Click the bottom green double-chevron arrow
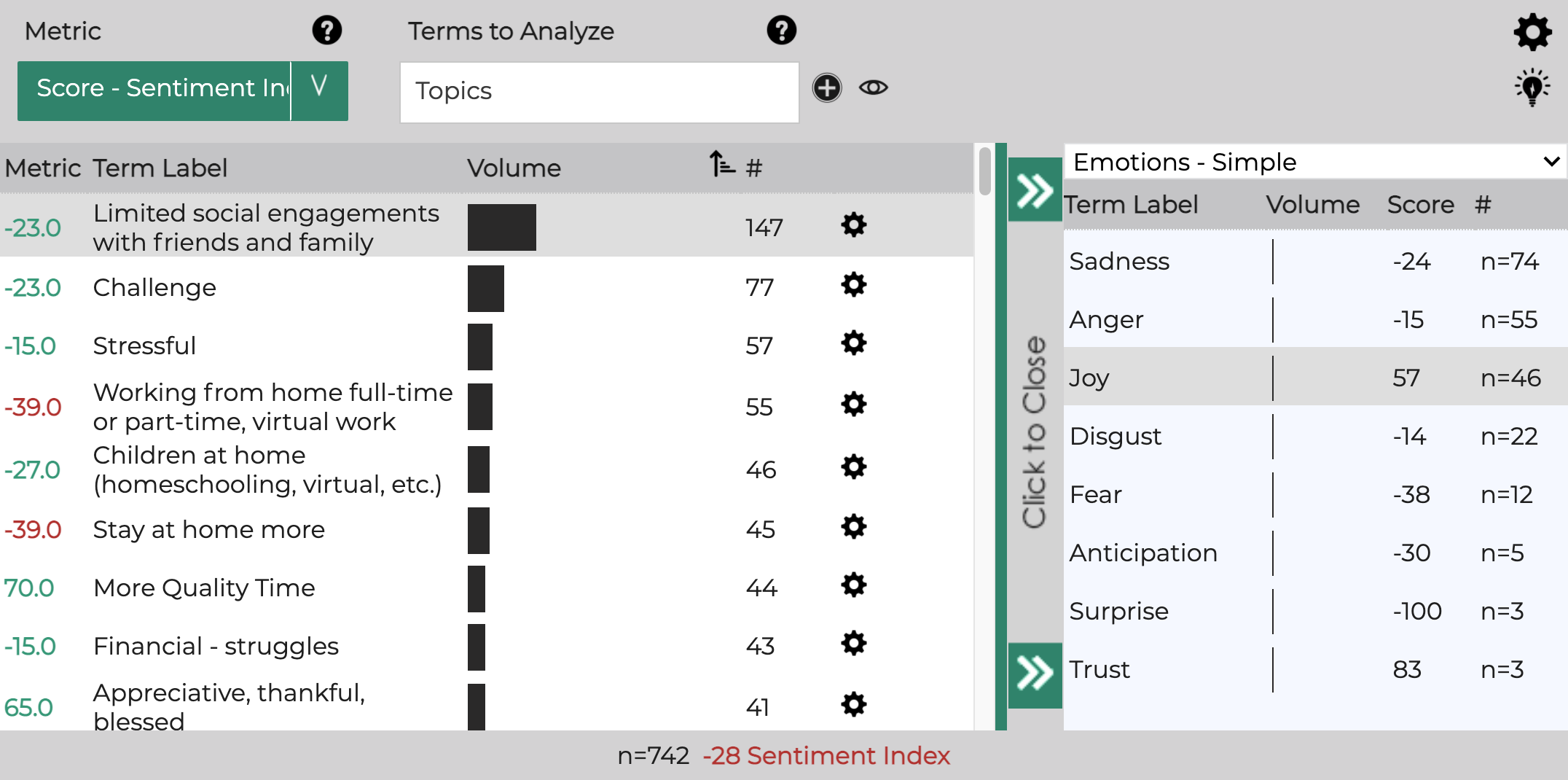1568x780 pixels. click(x=1035, y=674)
